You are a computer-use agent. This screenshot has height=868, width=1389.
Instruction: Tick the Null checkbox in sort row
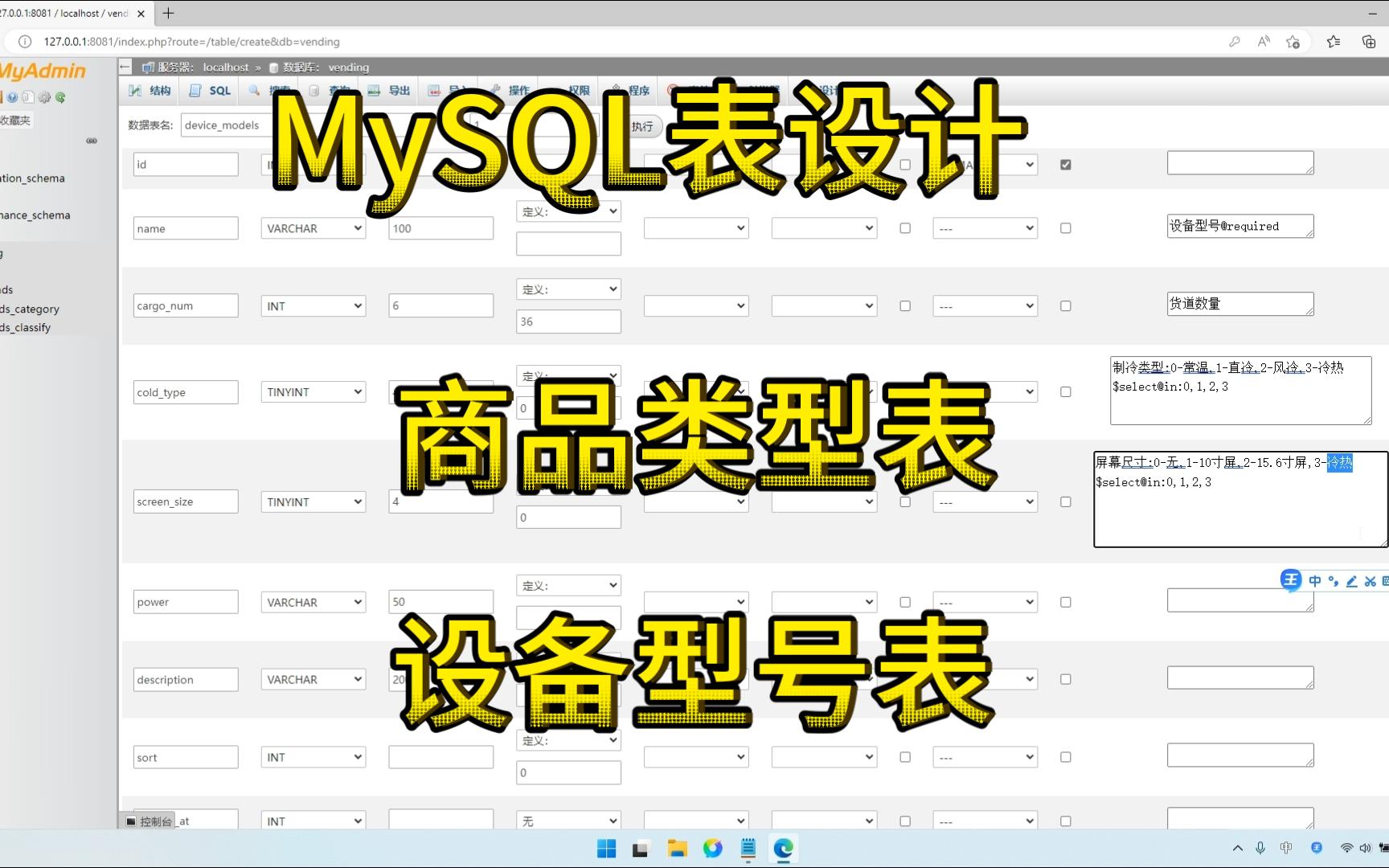(x=905, y=757)
